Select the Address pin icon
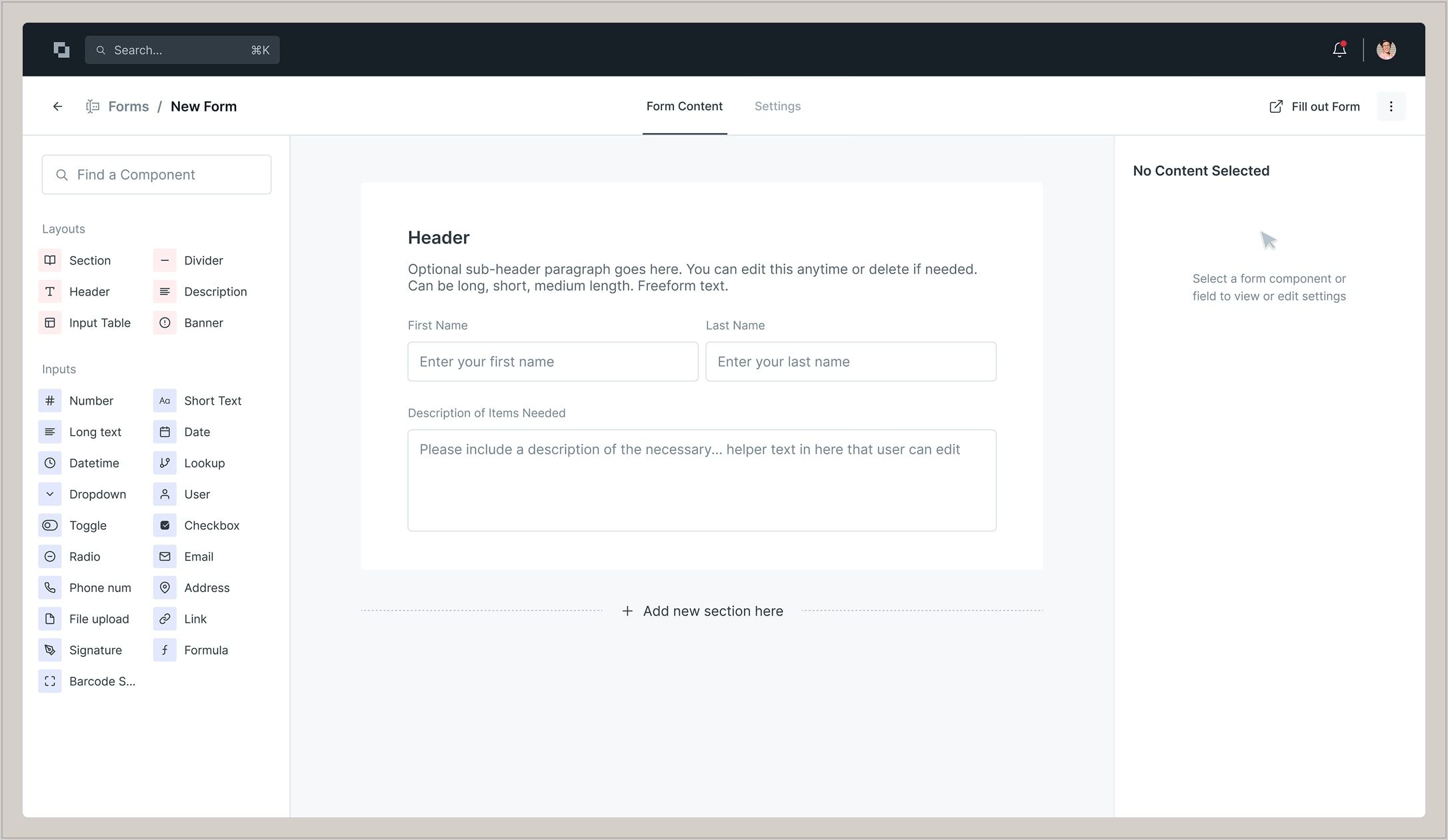 click(165, 588)
